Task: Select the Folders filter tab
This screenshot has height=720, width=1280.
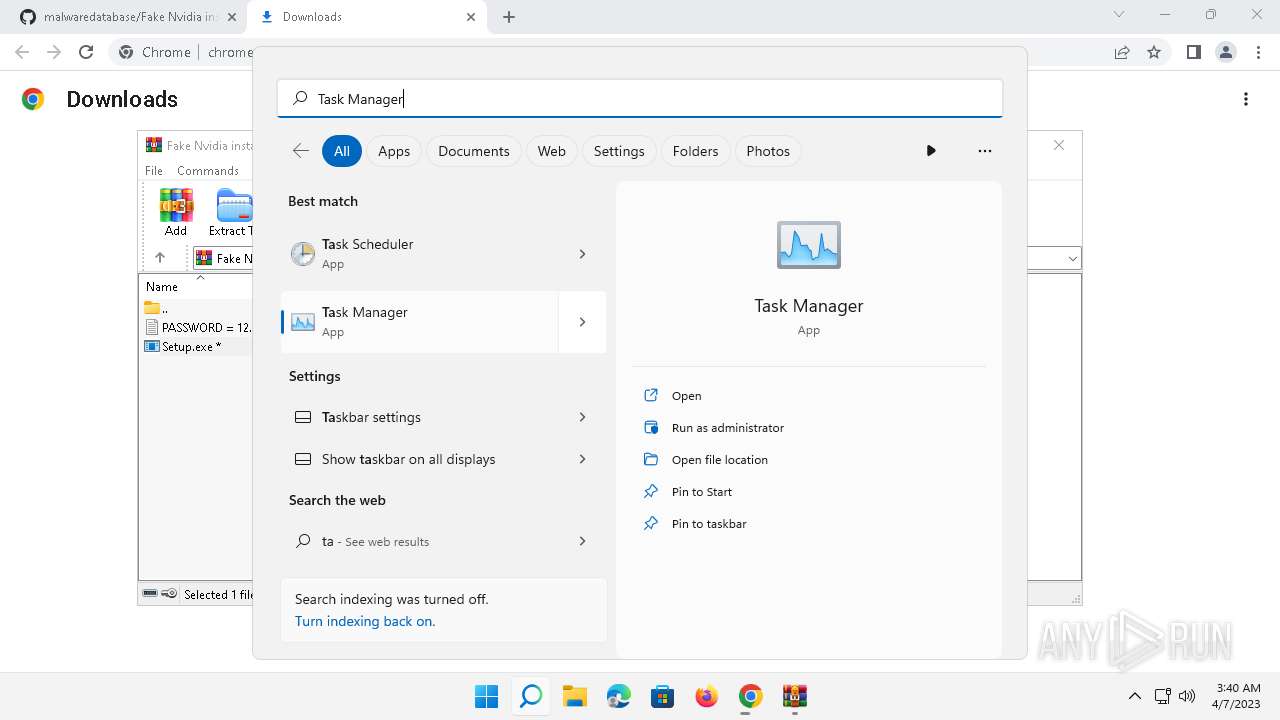Action: (x=696, y=151)
